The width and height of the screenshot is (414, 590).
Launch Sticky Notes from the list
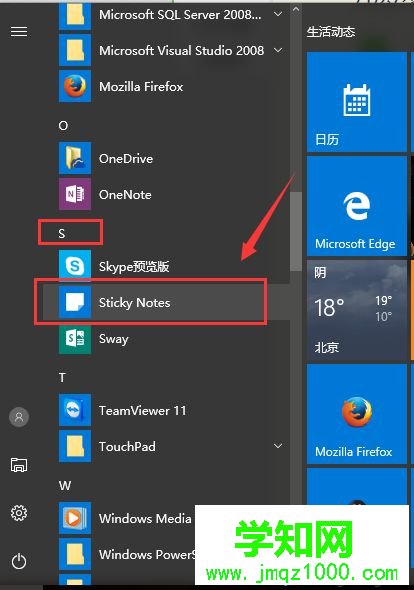pos(166,302)
